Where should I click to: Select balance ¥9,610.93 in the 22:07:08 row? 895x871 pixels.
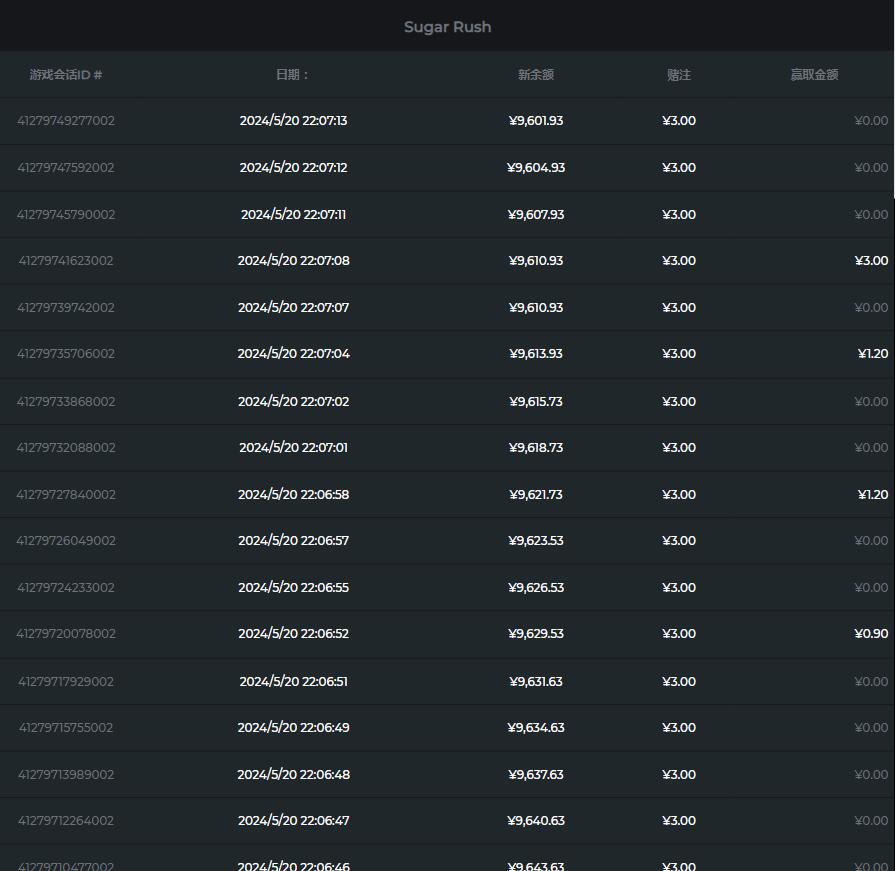(536, 261)
